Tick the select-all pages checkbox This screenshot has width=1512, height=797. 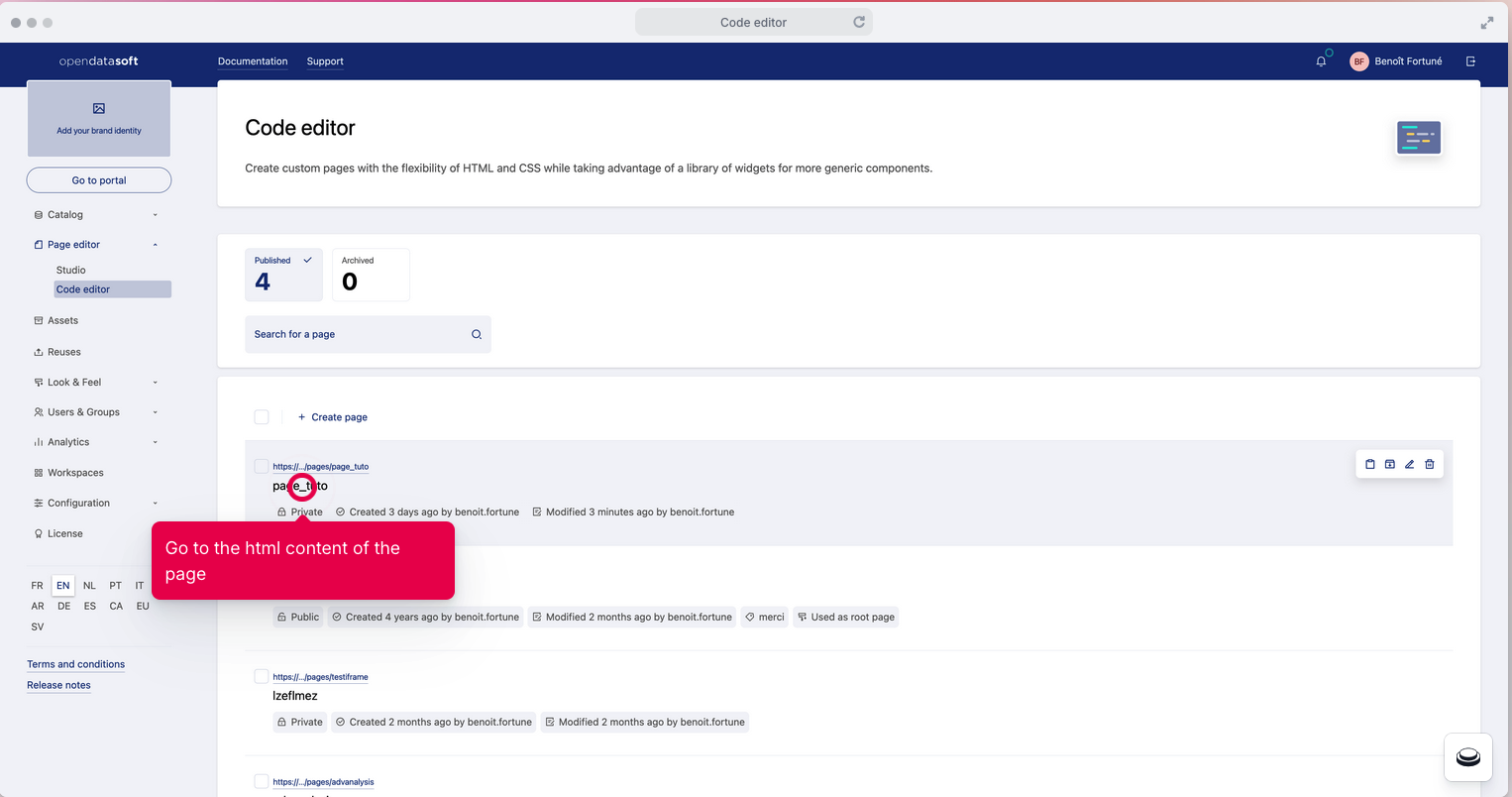[x=262, y=417]
